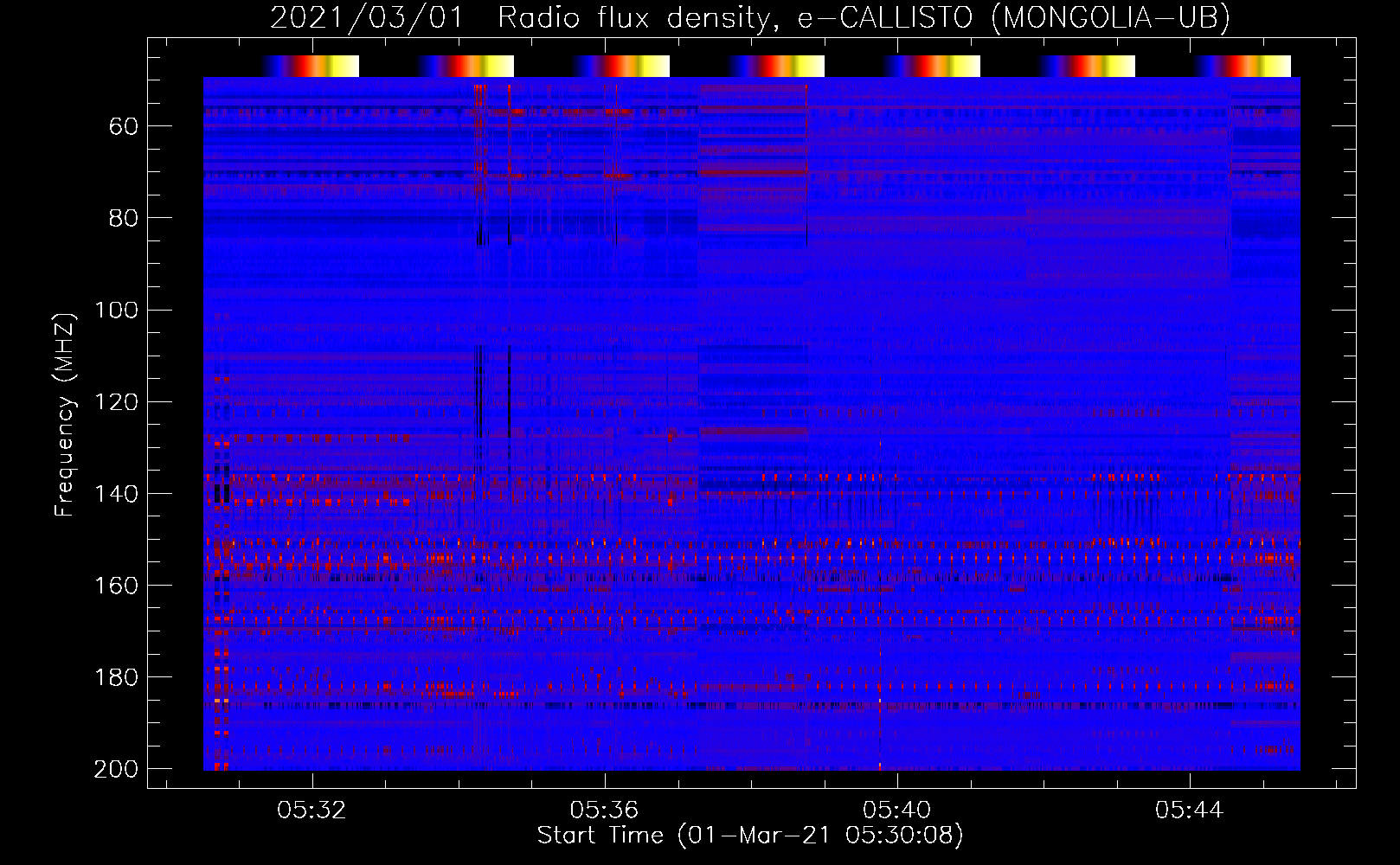Image resolution: width=1400 pixels, height=865 pixels.
Task: Click the 60 frequency tick label
Action: (x=124, y=127)
